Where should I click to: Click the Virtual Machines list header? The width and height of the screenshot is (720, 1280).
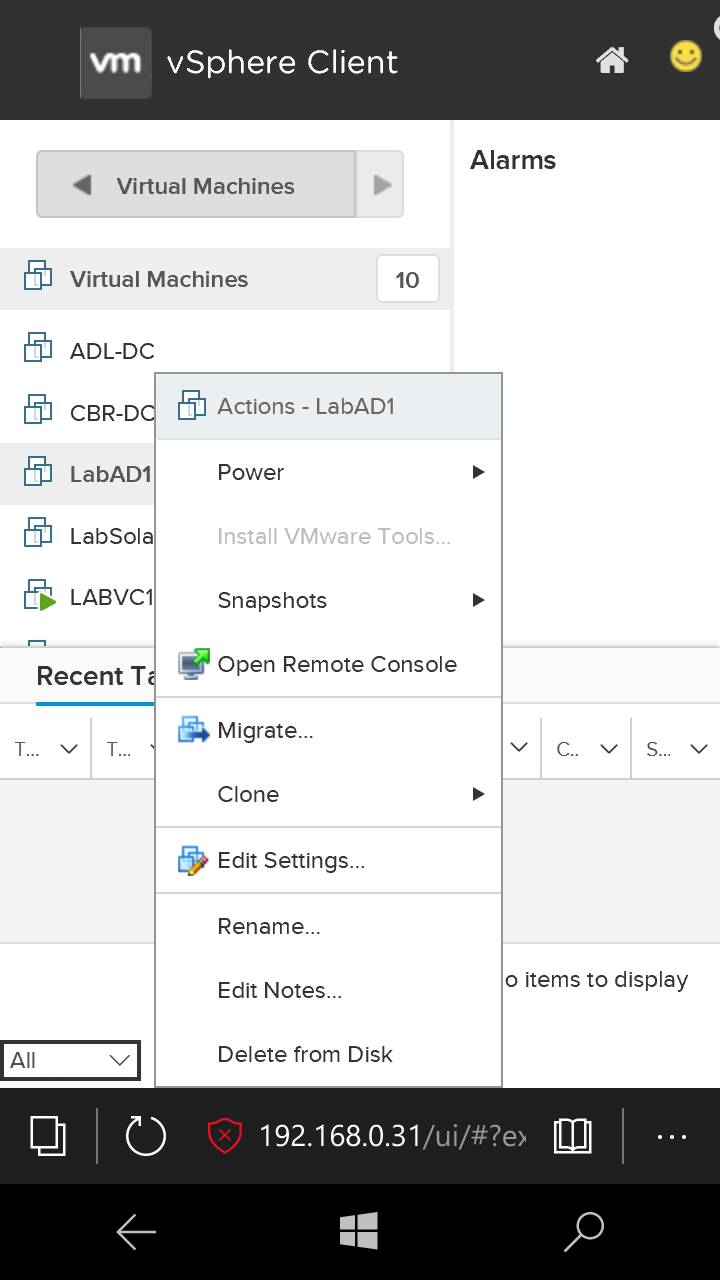[225, 279]
